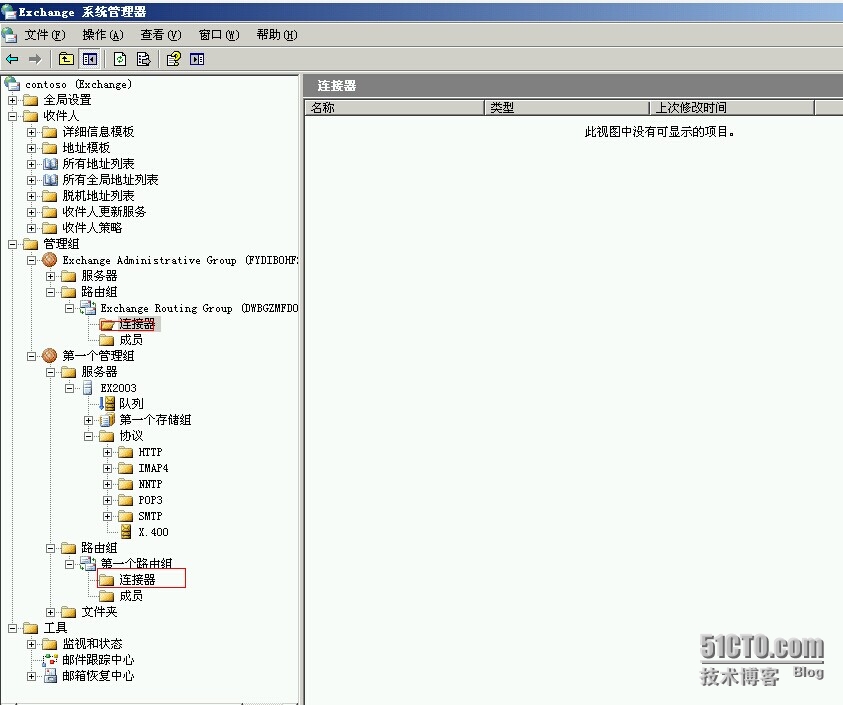The image size is (843, 705).
Task: Collapse the 管理组 node
Action: click(12, 244)
